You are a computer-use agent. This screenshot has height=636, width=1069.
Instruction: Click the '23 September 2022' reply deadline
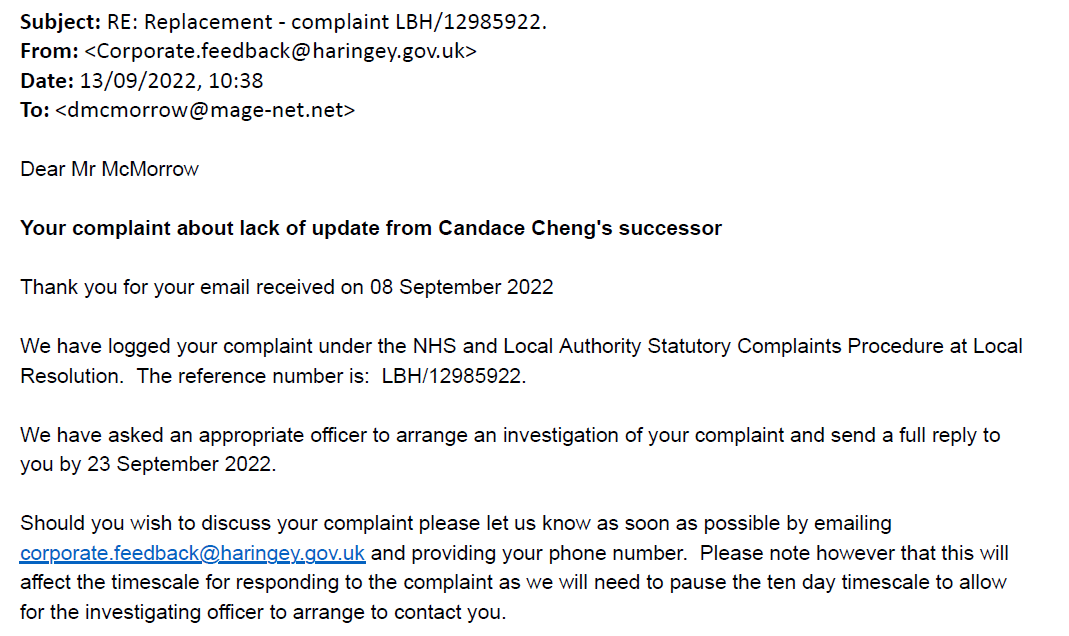click(x=179, y=464)
